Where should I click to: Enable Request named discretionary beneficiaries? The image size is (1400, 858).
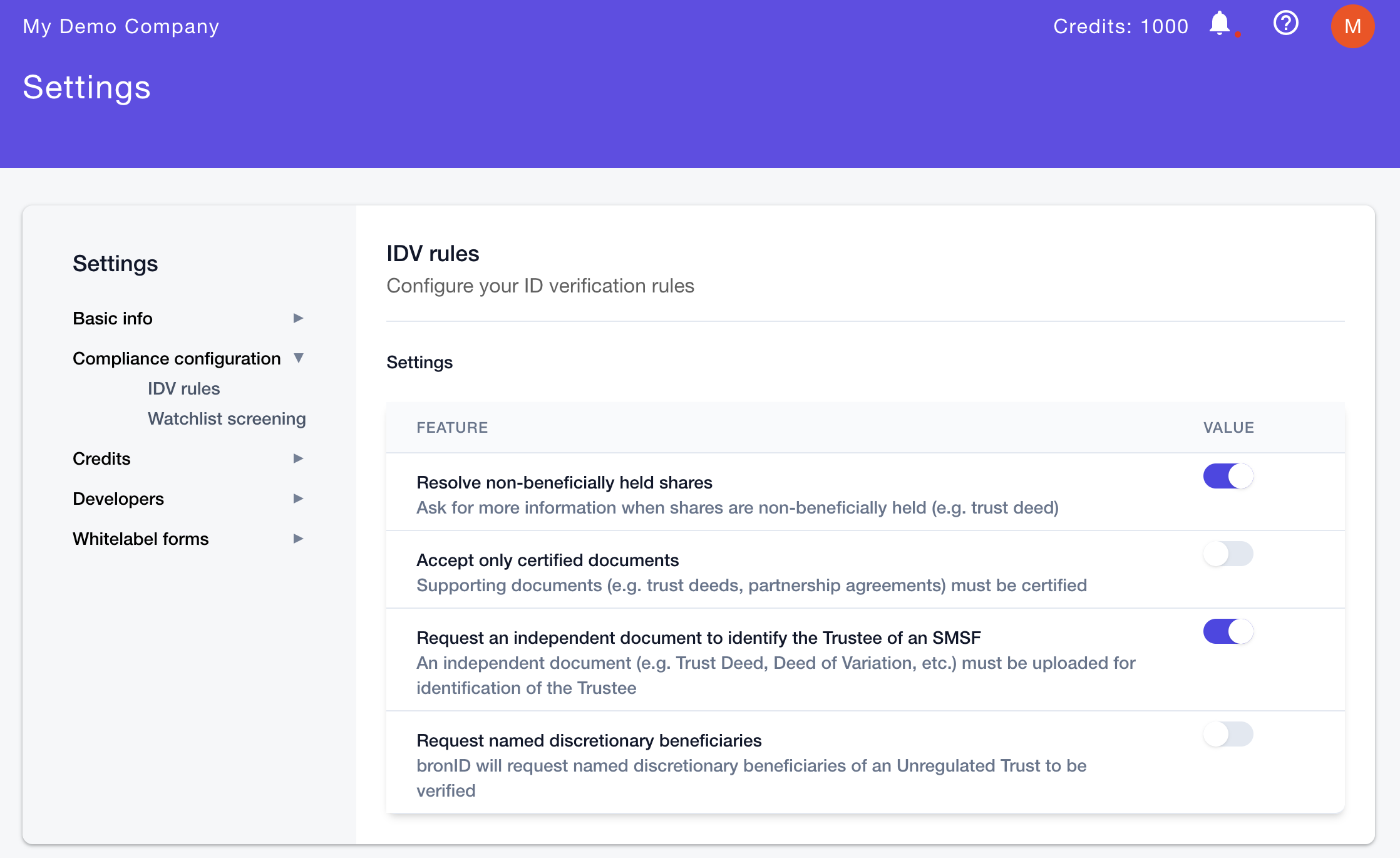[x=1228, y=734]
